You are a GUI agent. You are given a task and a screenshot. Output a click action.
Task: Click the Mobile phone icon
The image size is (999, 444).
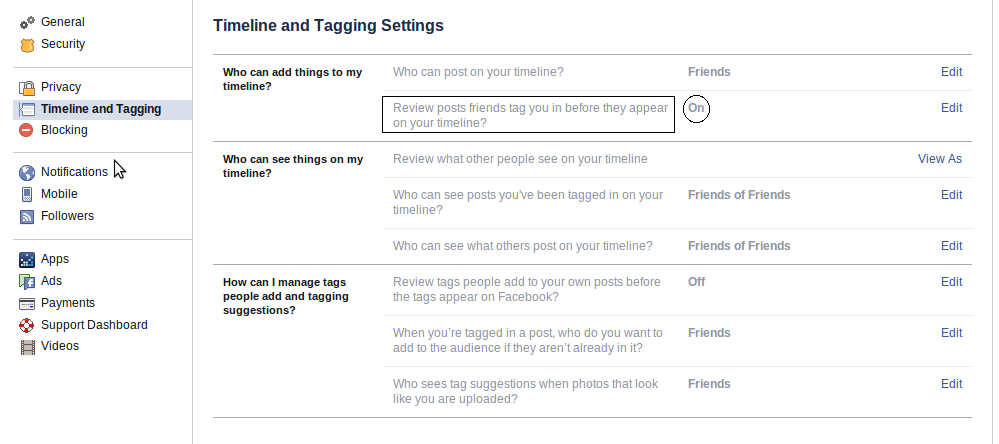[27, 194]
